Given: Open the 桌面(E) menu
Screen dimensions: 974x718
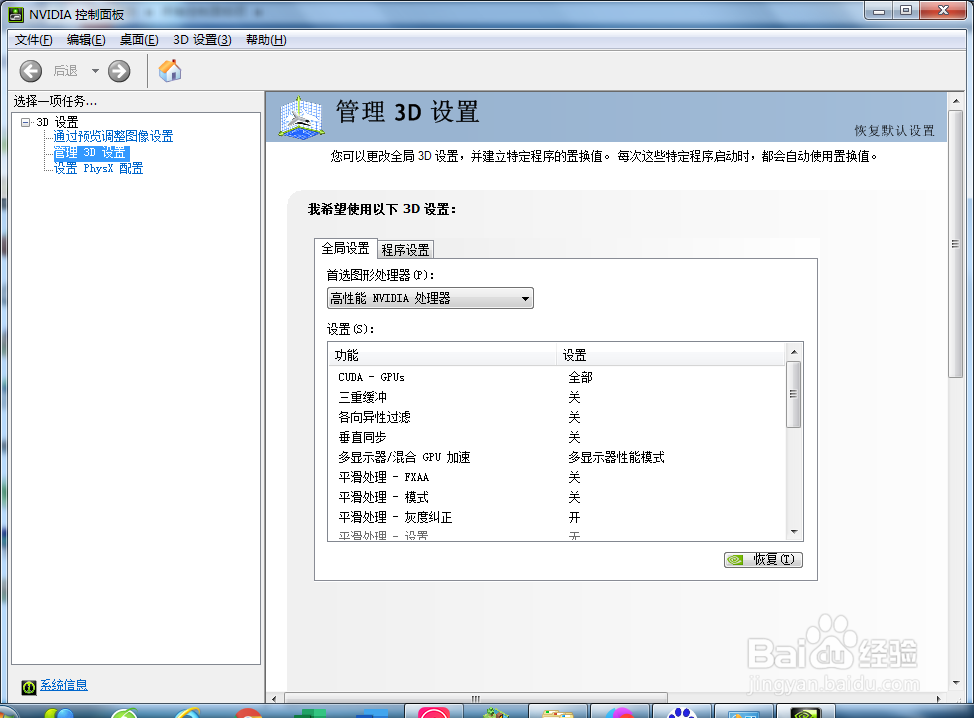Looking at the screenshot, I should click(139, 40).
